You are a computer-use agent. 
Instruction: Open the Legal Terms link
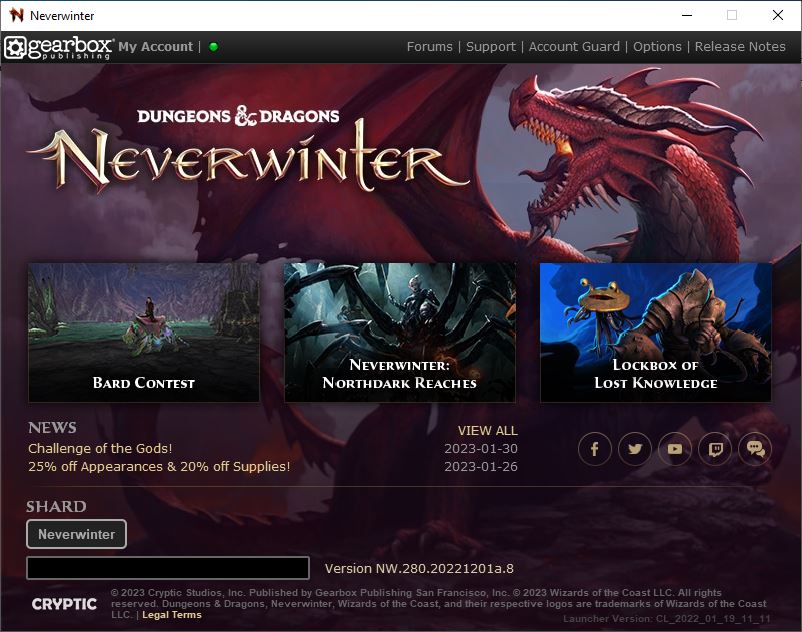click(x=172, y=615)
